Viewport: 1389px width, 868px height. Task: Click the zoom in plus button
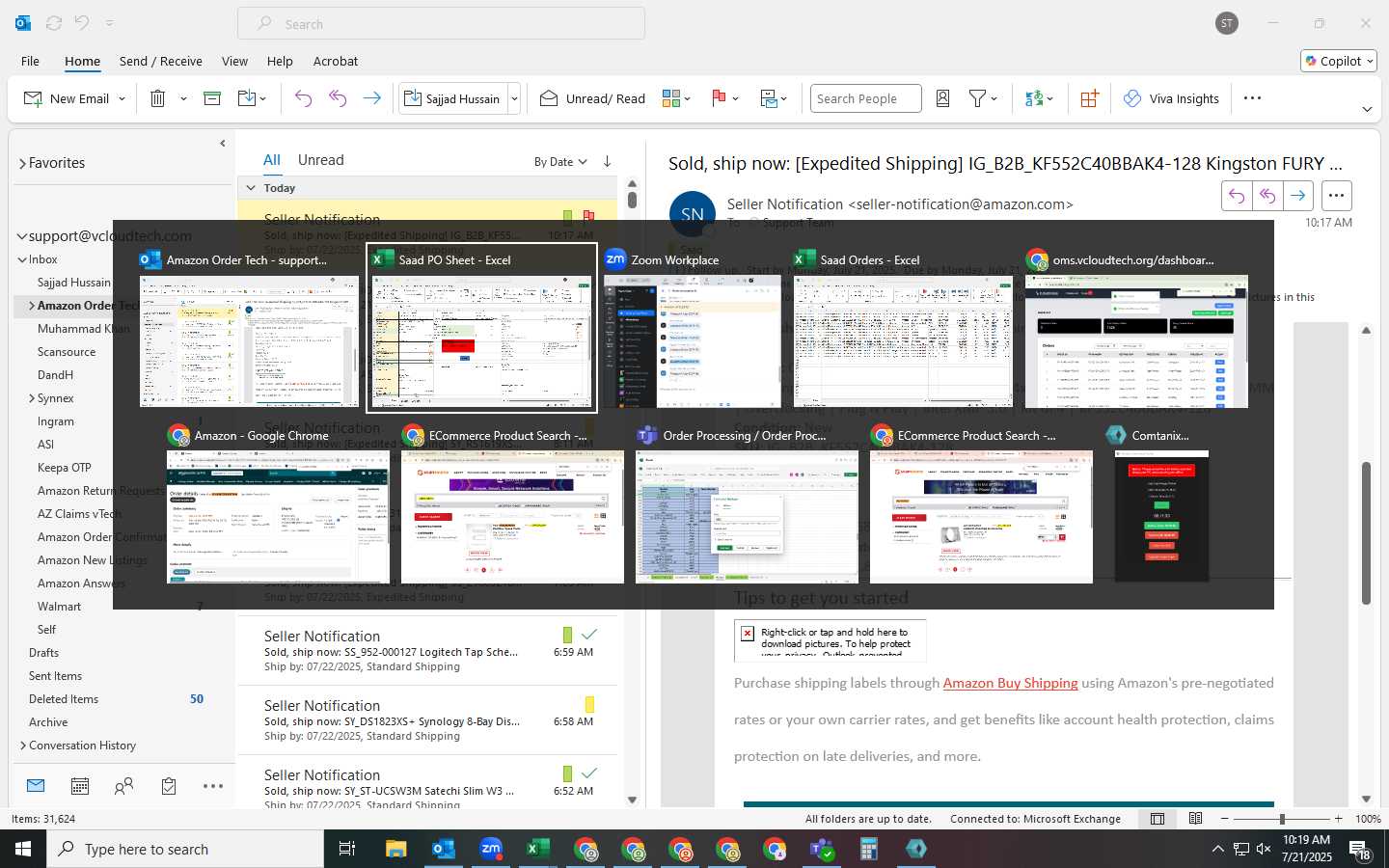(x=1338, y=819)
